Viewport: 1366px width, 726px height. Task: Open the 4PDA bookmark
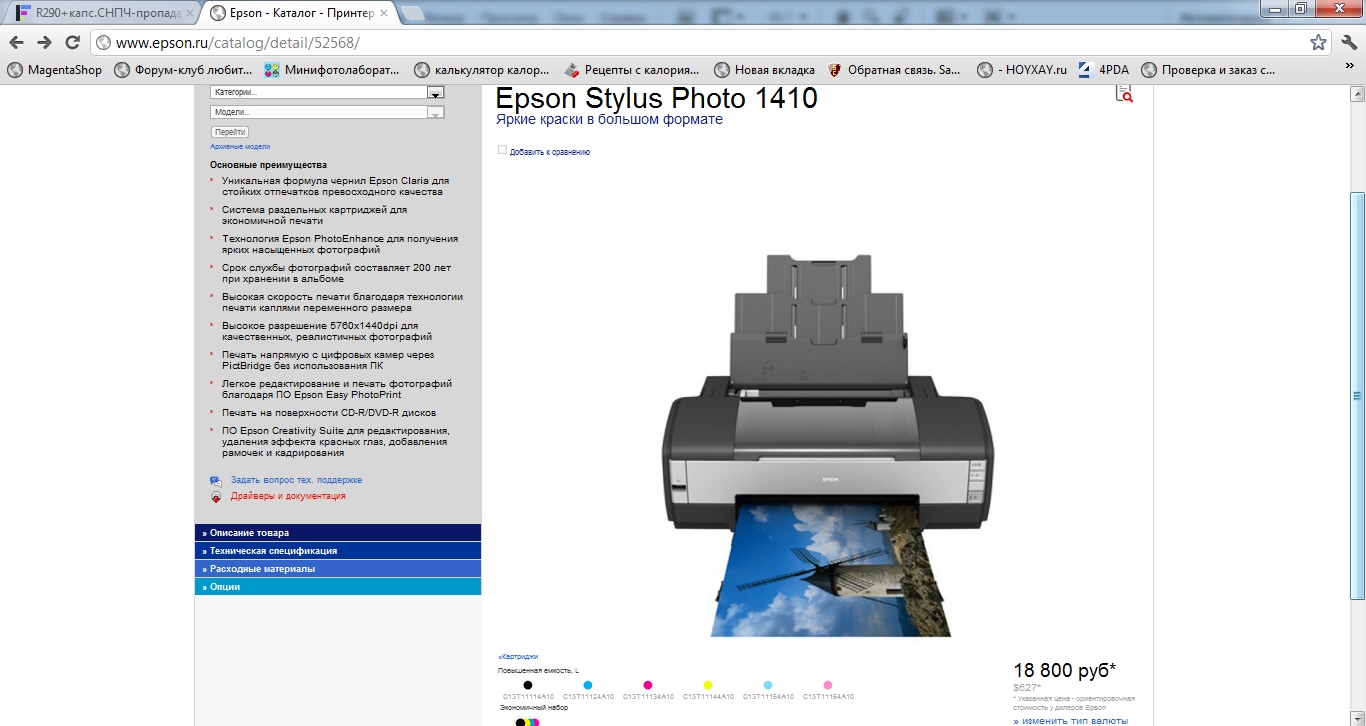(x=1104, y=70)
